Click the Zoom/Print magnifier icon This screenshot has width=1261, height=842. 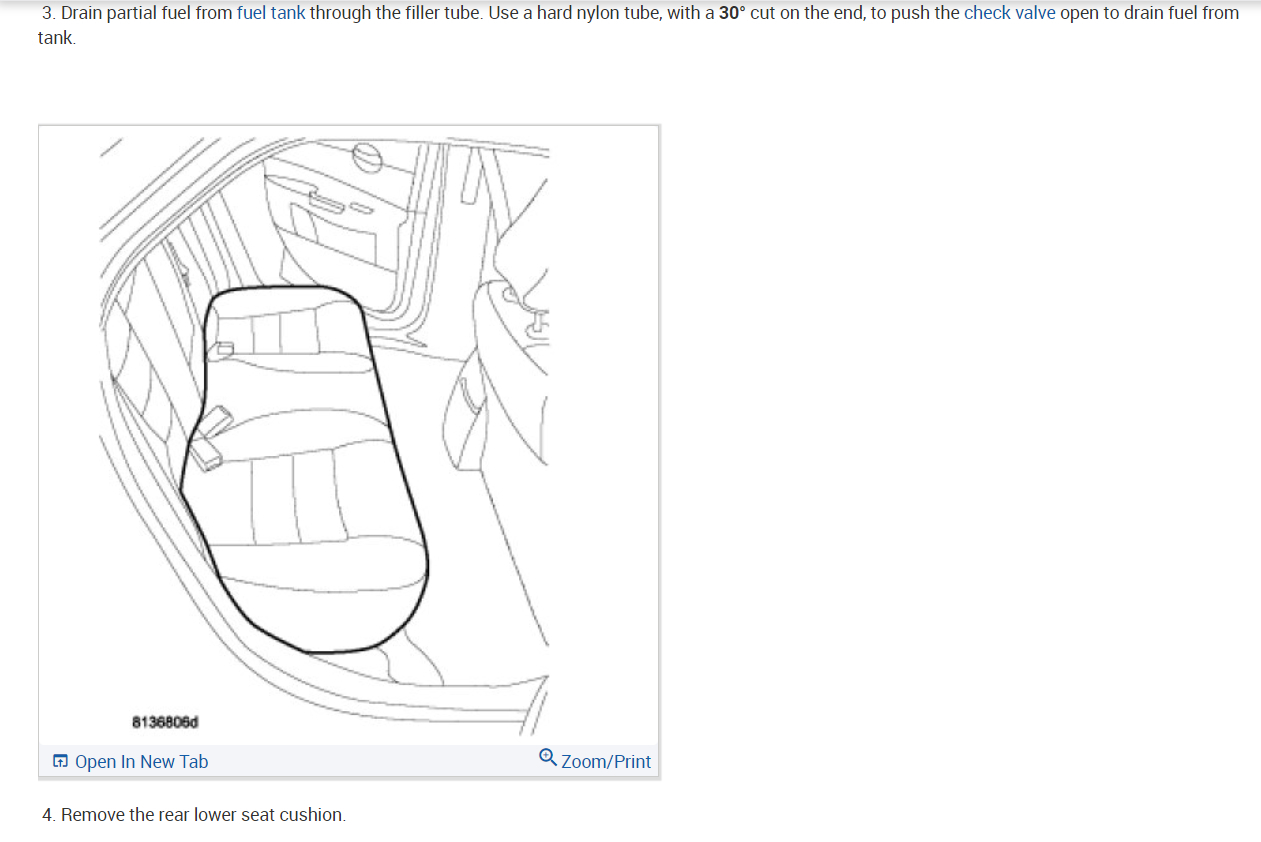coord(548,759)
